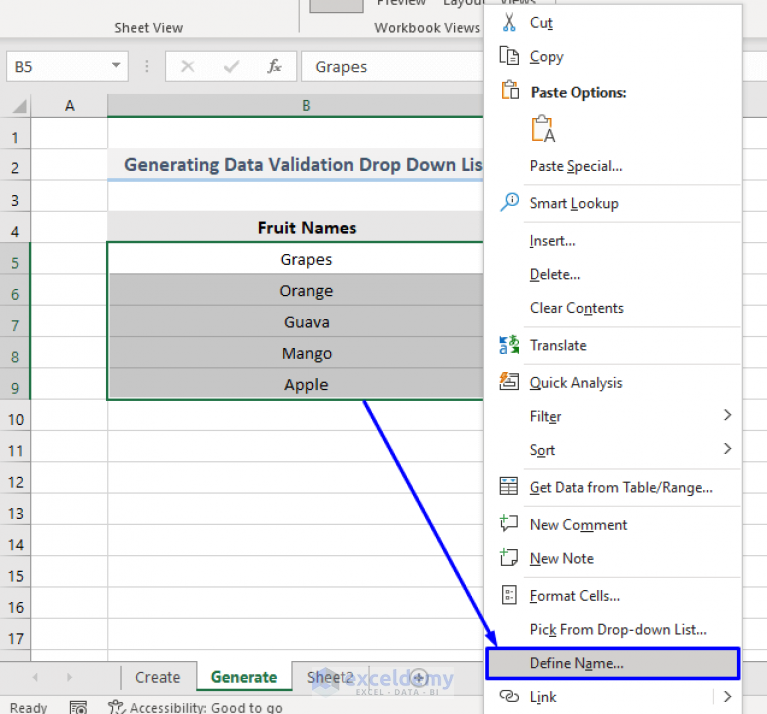This screenshot has height=714, width=767.
Task: Click the macro recording status bar icon
Action: (x=78, y=707)
